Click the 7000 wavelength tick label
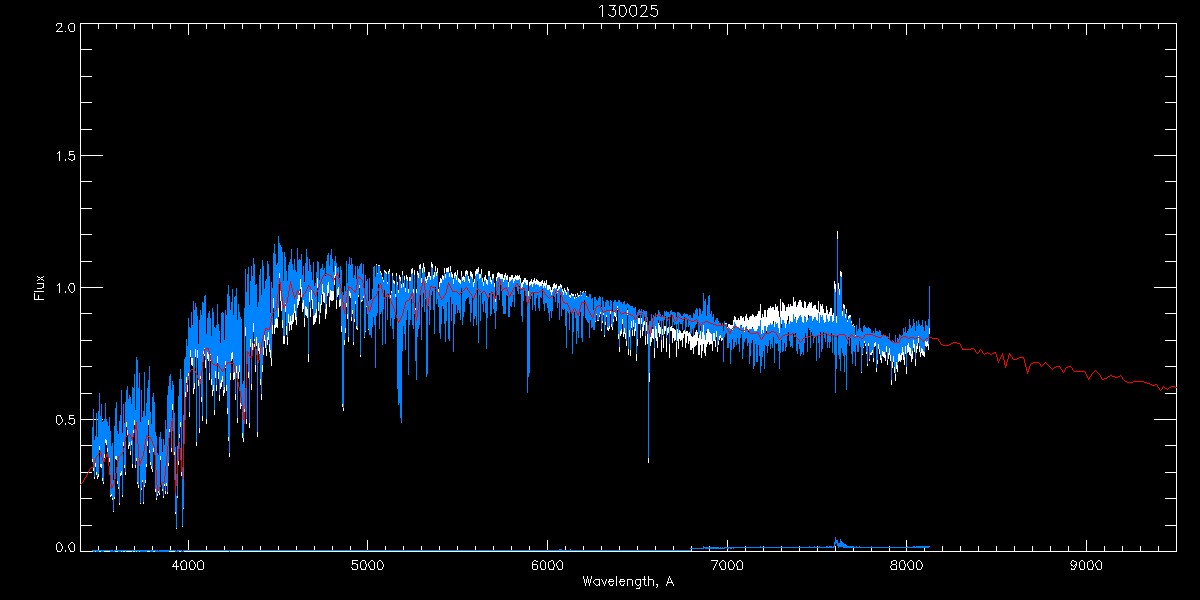 coord(727,566)
